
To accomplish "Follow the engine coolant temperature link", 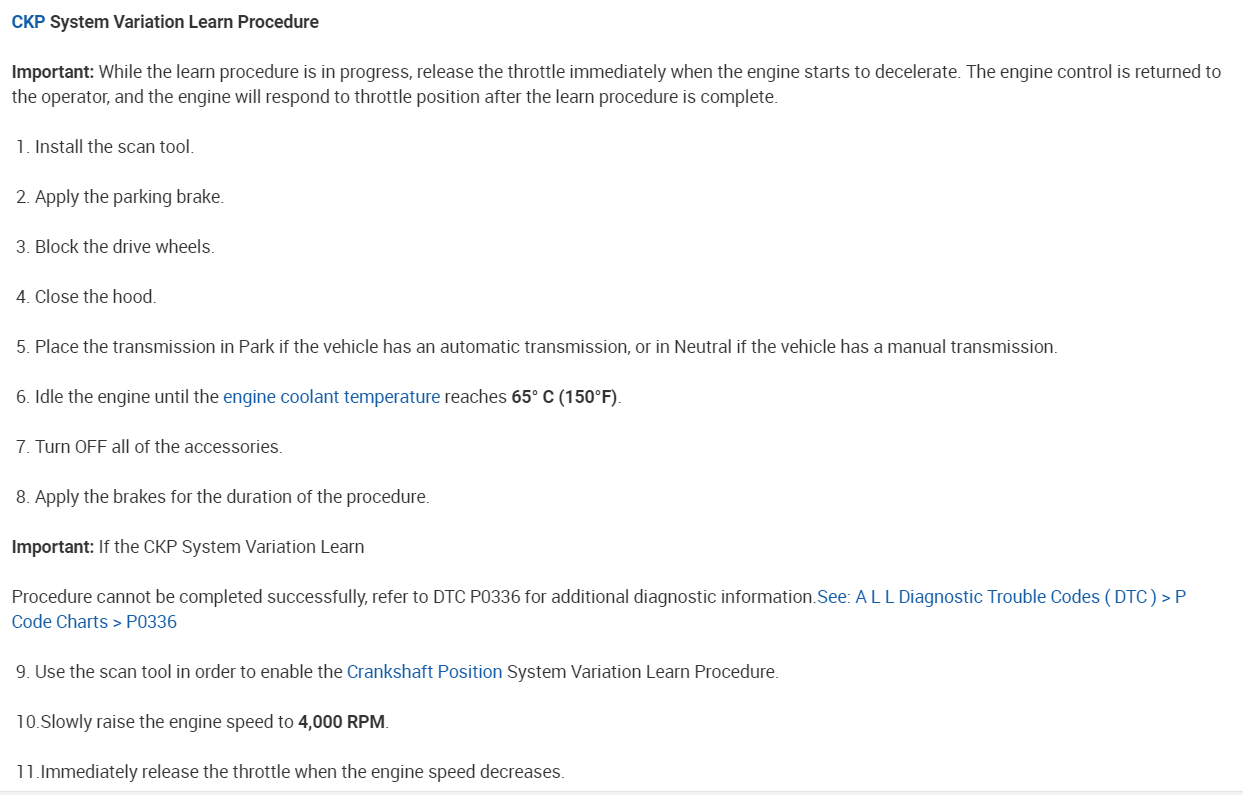I will (x=331, y=397).
